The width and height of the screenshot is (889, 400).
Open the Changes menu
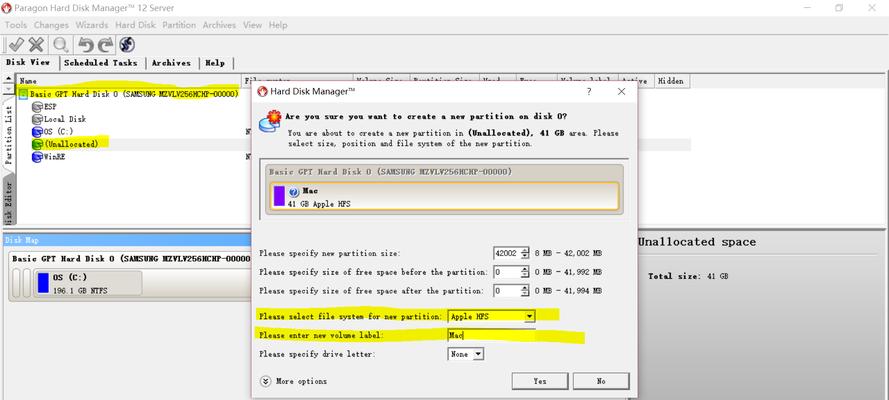(x=51, y=25)
